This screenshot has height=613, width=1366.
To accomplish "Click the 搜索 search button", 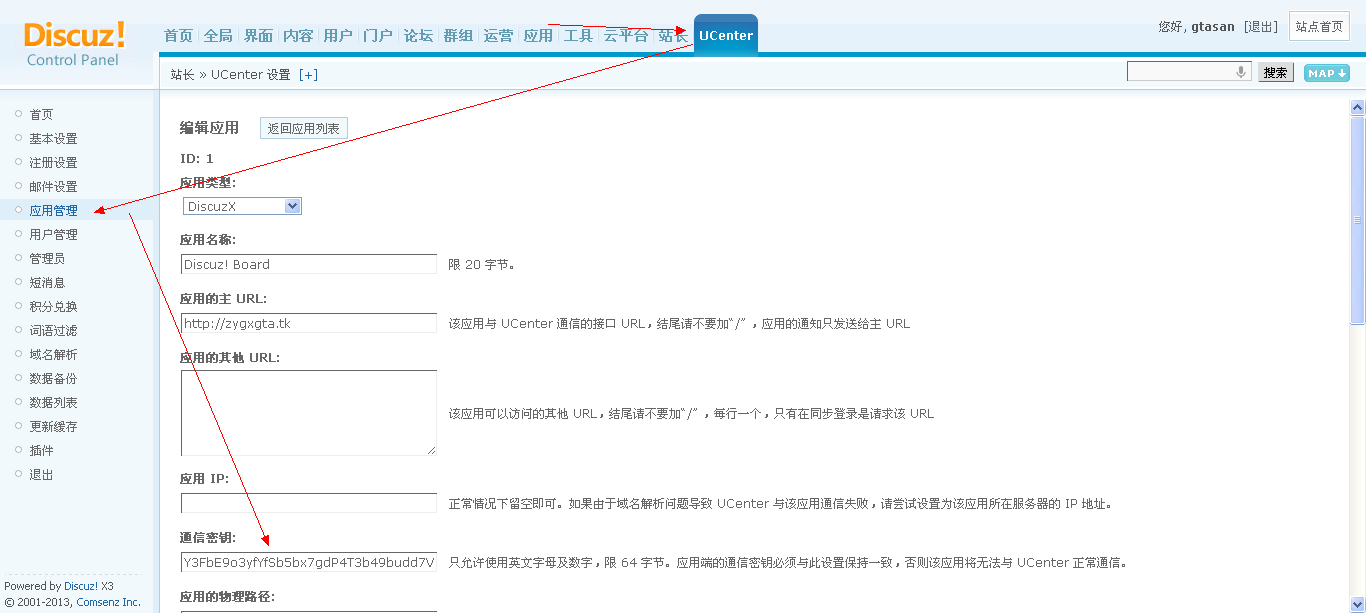I will point(1275,73).
